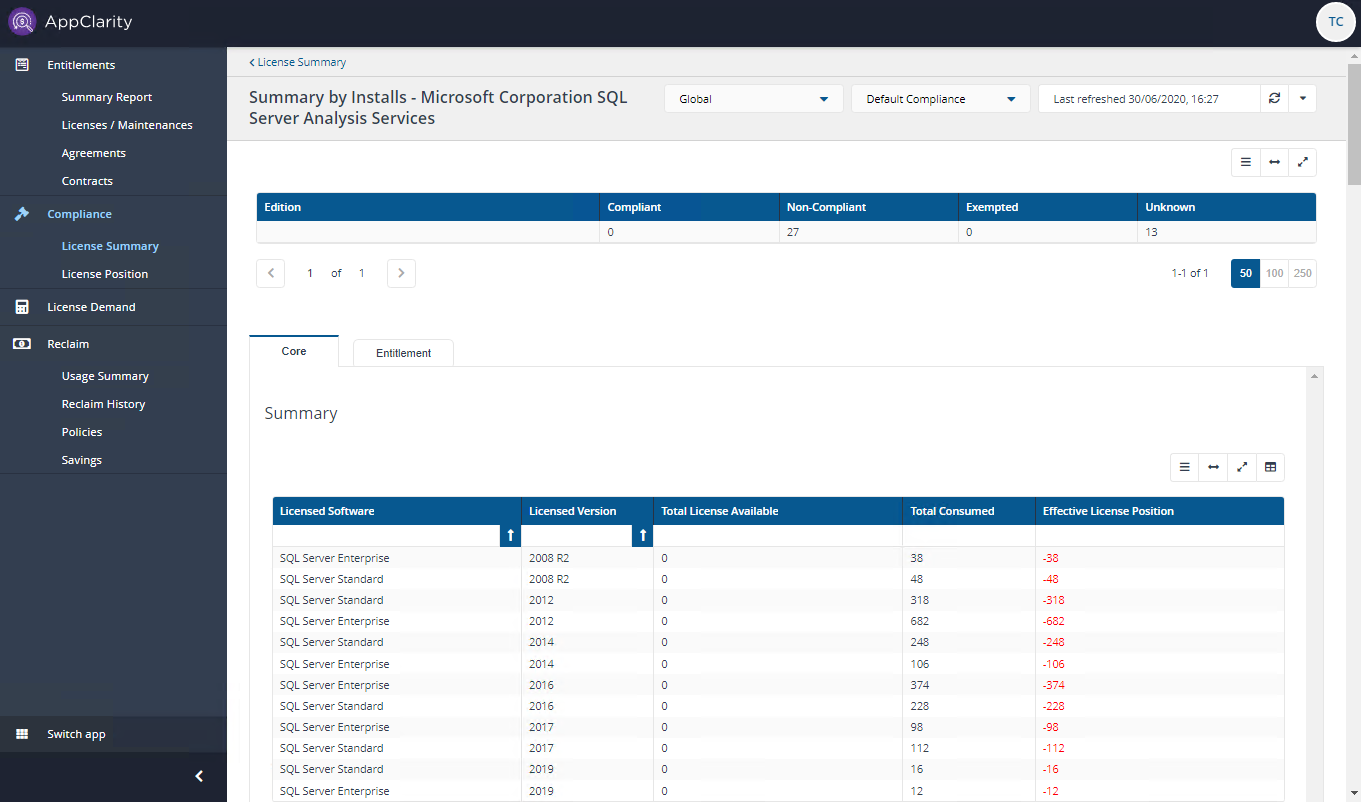The height and width of the screenshot is (802, 1361).
Task: Open the TC user avatar menu
Action: point(1335,22)
